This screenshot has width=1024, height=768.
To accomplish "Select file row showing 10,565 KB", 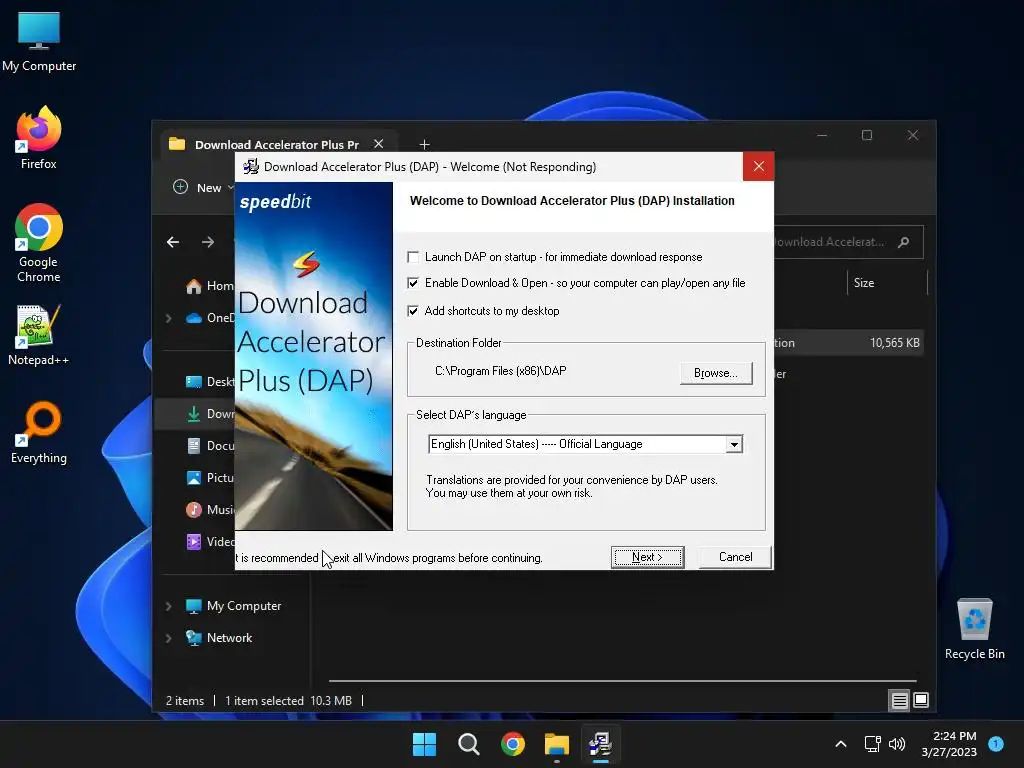I will pyautogui.click(x=849, y=343).
